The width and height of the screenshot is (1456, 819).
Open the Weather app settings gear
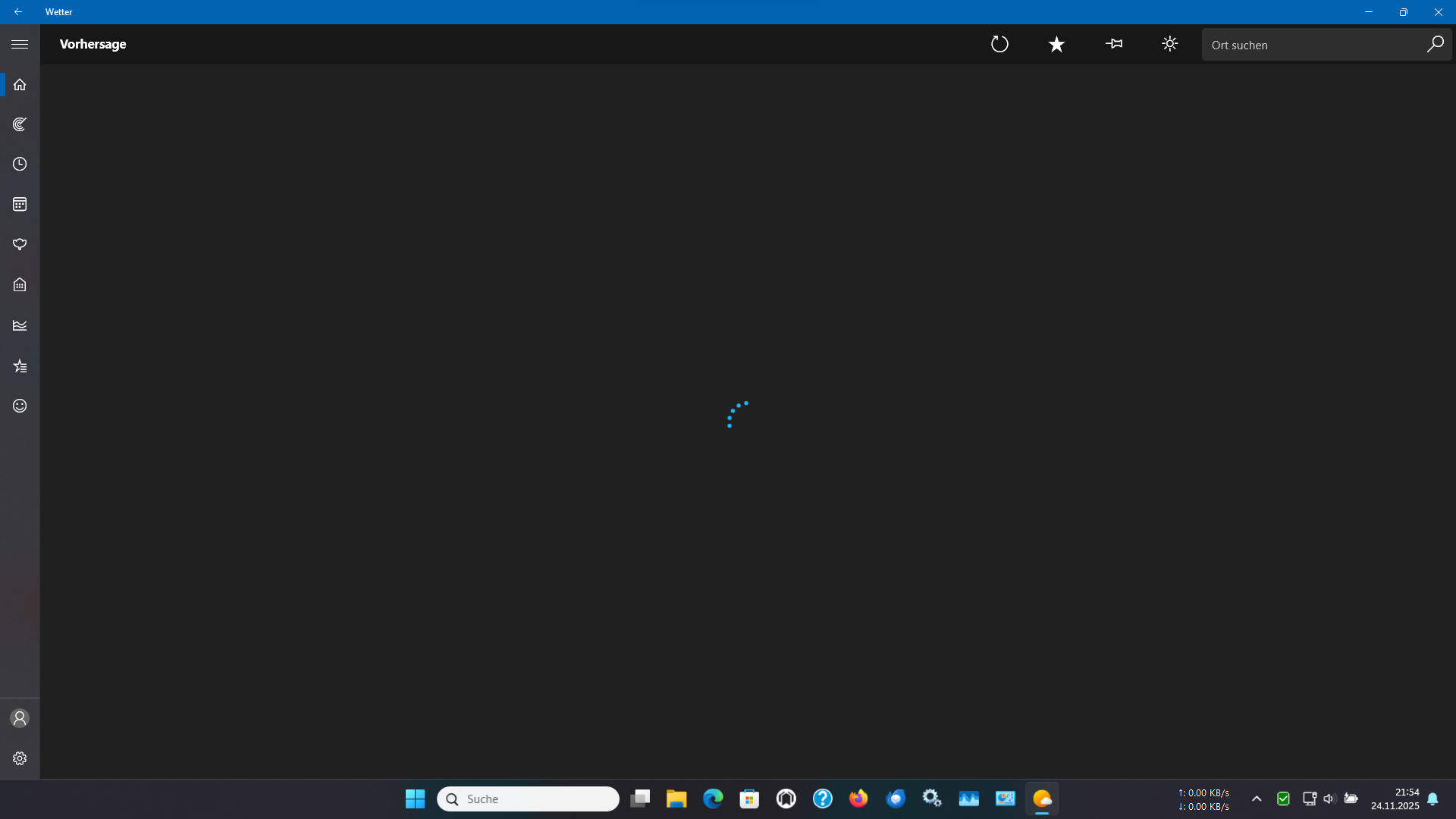pos(20,758)
